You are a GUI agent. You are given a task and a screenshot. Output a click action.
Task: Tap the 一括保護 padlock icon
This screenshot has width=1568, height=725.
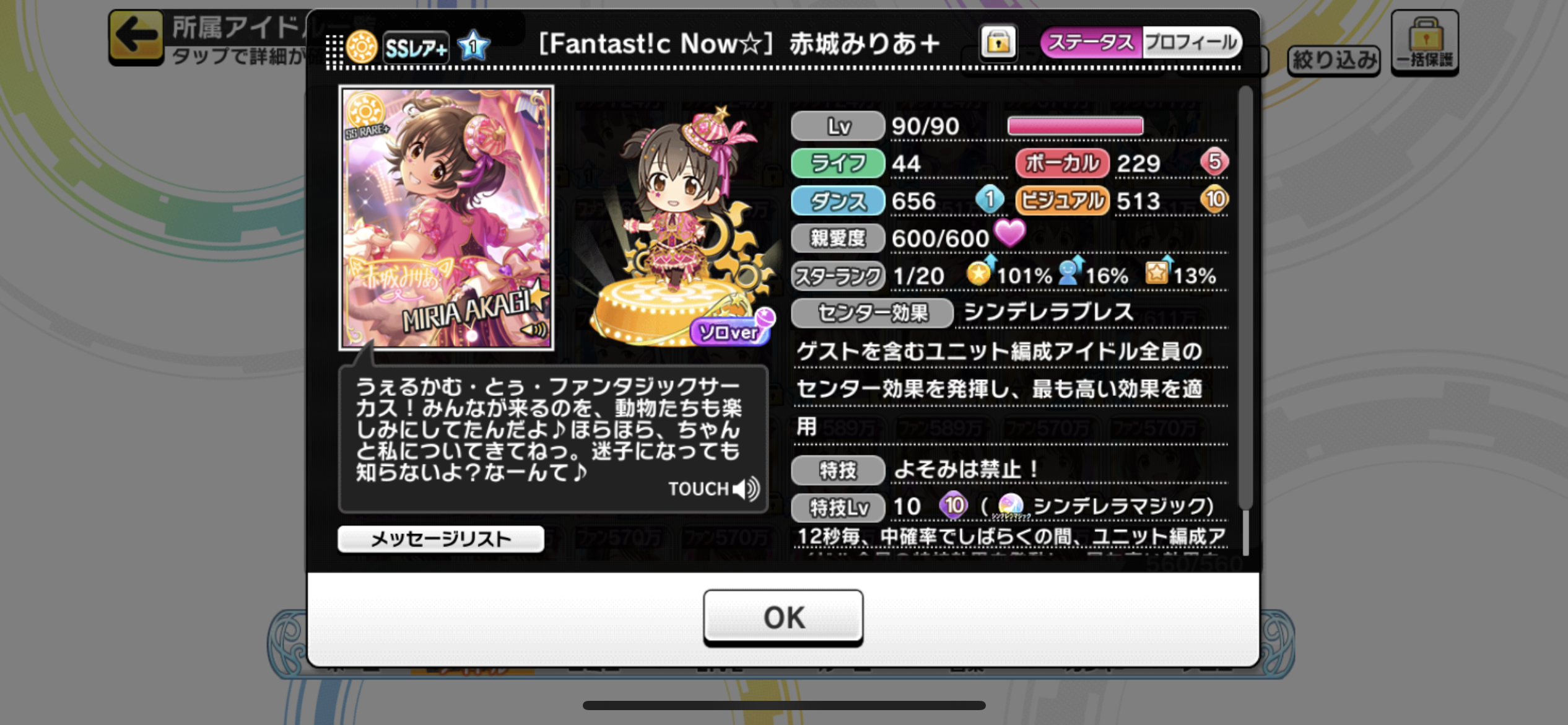(x=1425, y=43)
